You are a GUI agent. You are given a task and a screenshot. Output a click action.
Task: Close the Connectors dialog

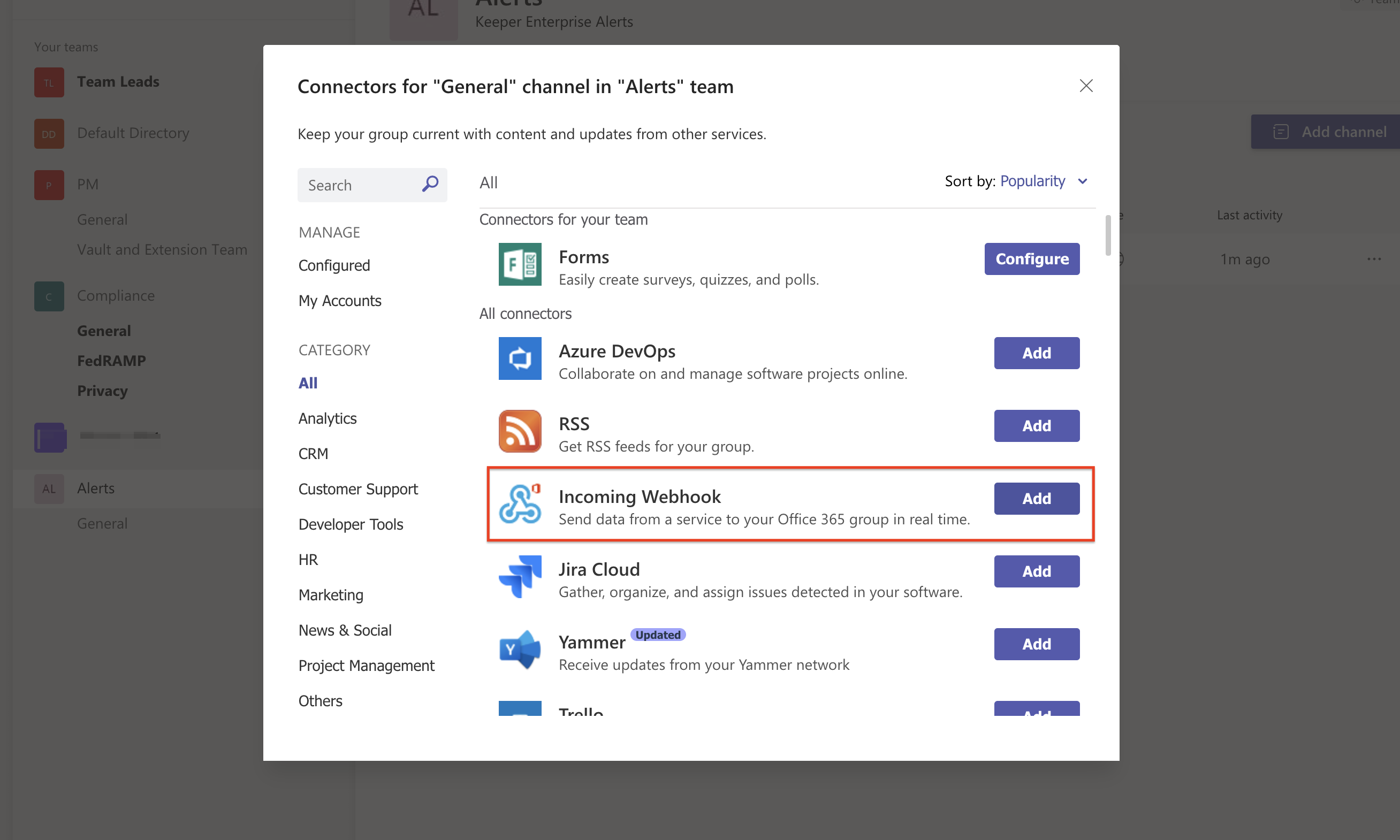tap(1085, 86)
